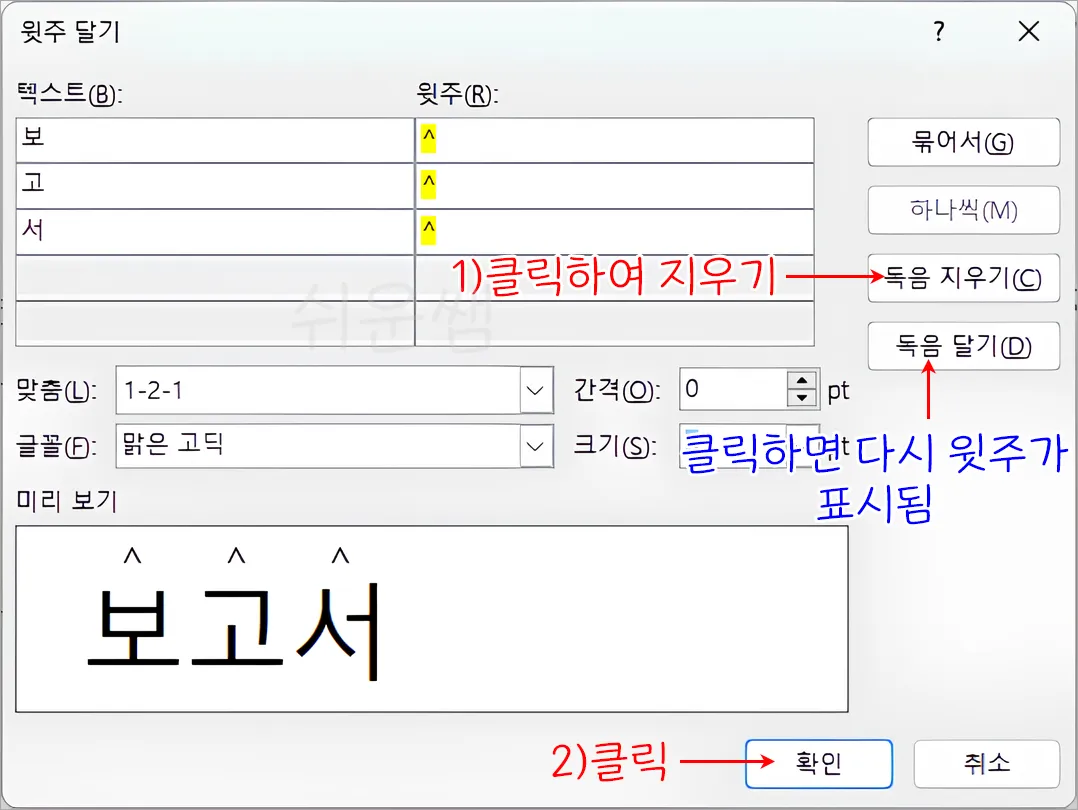The width and height of the screenshot is (1078, 810).
Task: Open the 글꼴(F) font dropdown showing 맑은 고딕
Action: 330,446
